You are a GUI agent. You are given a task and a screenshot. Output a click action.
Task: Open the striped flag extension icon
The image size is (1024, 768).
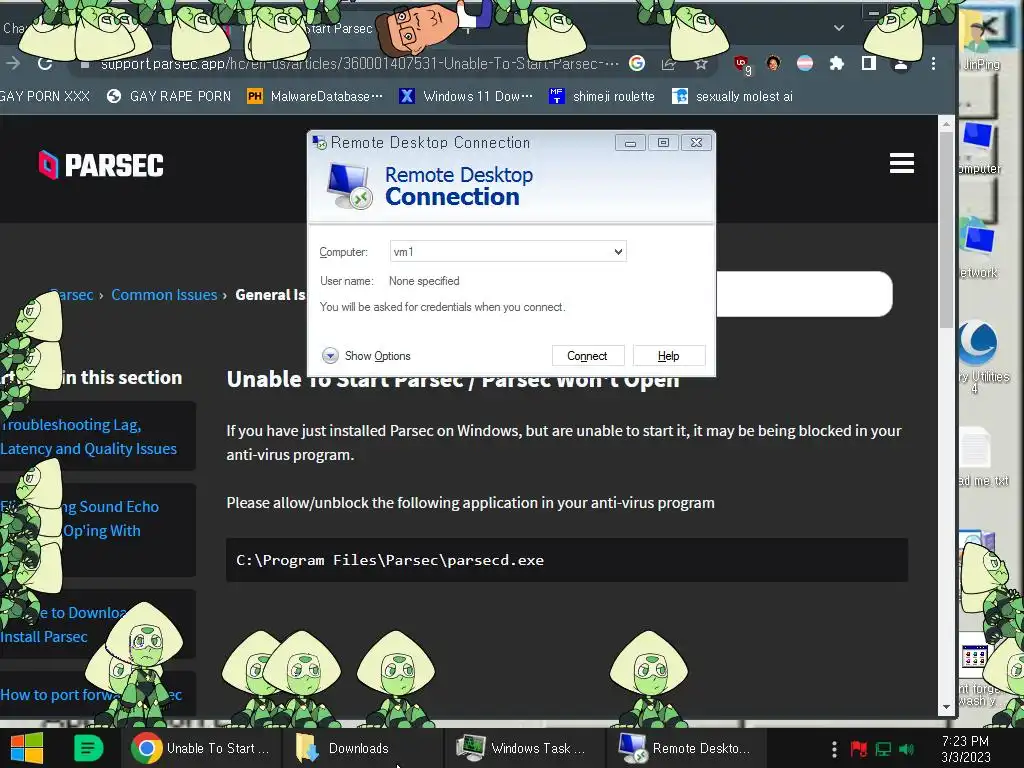(805, 63)
